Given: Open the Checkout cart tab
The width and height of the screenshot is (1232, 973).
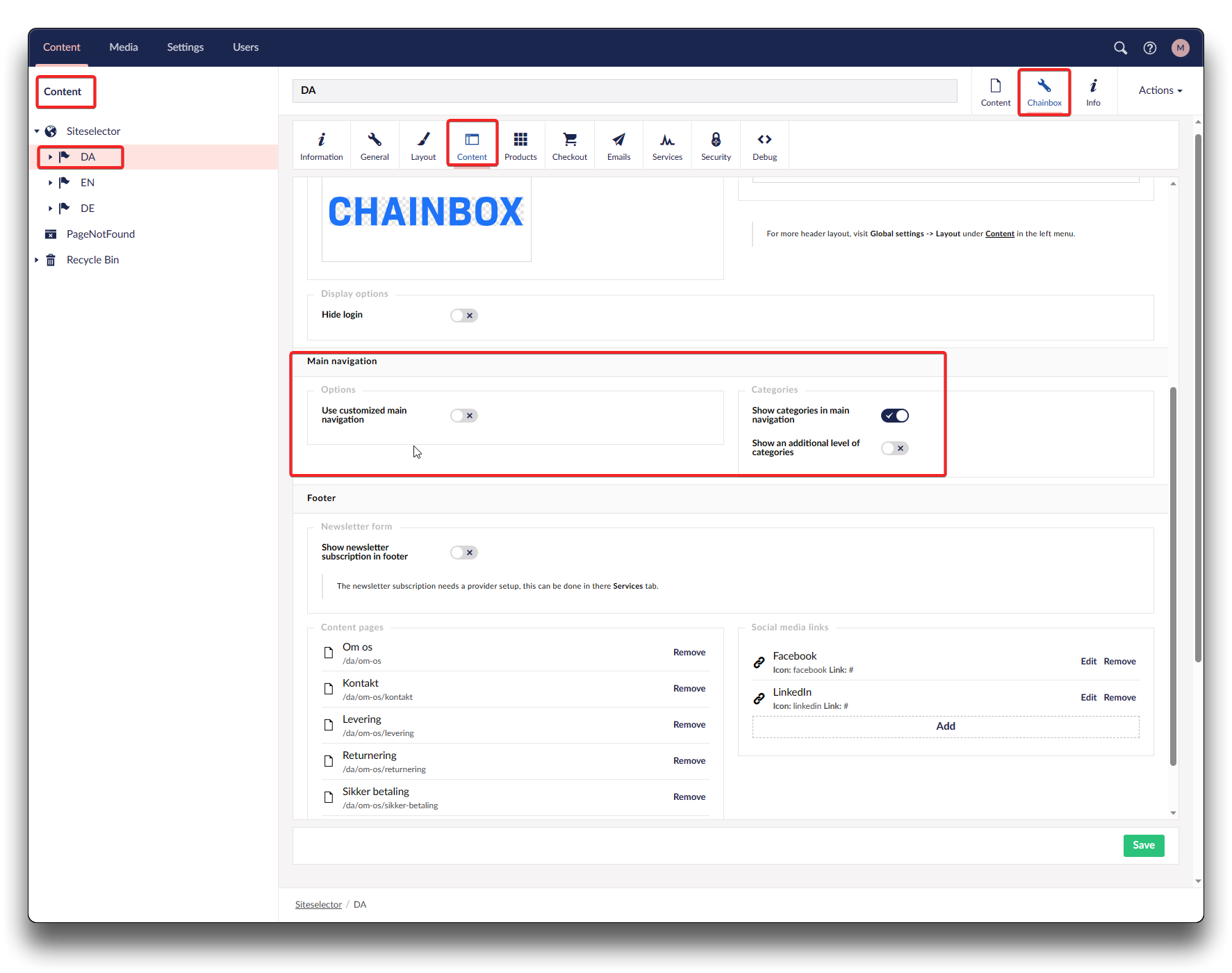Looking at the screenshot, I should click(570, 146).
